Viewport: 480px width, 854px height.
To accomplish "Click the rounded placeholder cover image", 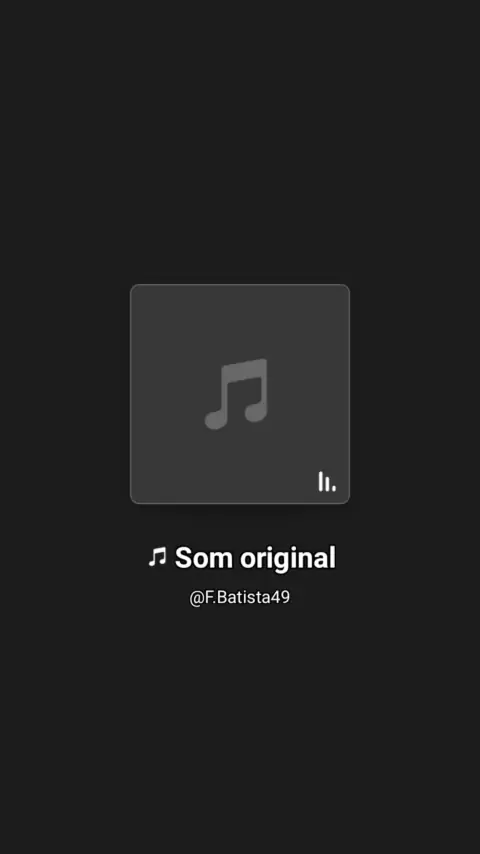I will pos(240,394).
